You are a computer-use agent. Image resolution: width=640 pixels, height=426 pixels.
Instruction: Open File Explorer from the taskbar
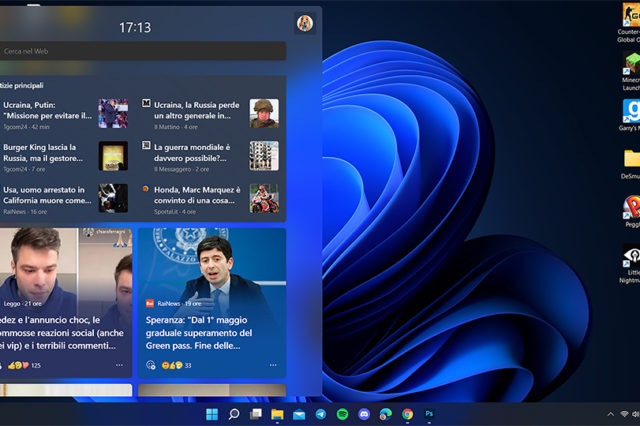pyautogui.click(x=277, y=414)
